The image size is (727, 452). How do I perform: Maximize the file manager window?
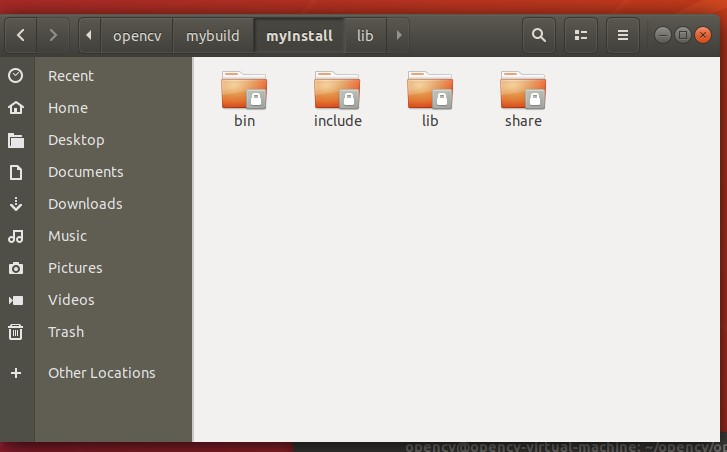point(682,35)
